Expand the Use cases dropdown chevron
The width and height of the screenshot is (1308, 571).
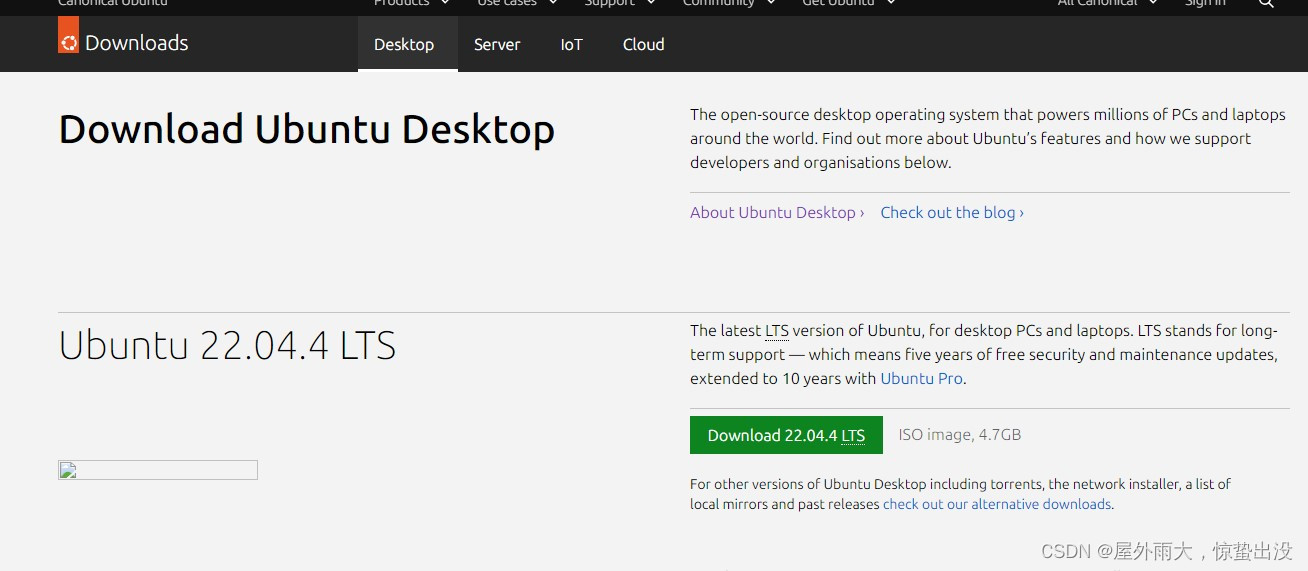coord(553,3)
